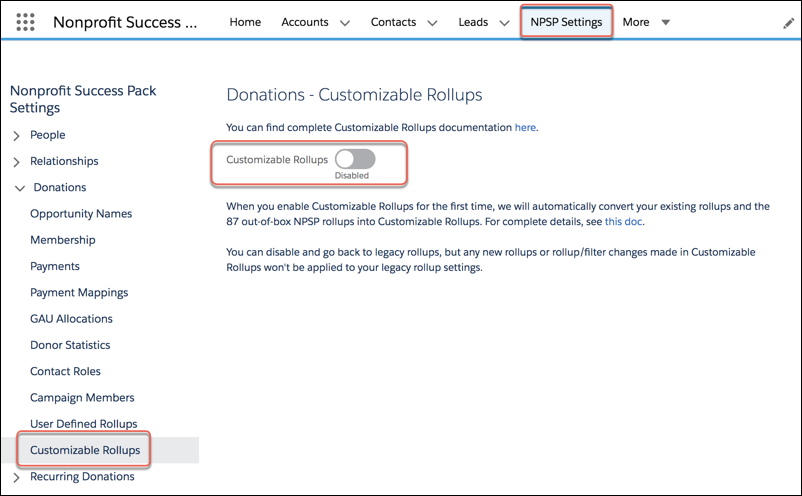
Task: Open Contact Roles settings
Action: [x=65, y=371]
